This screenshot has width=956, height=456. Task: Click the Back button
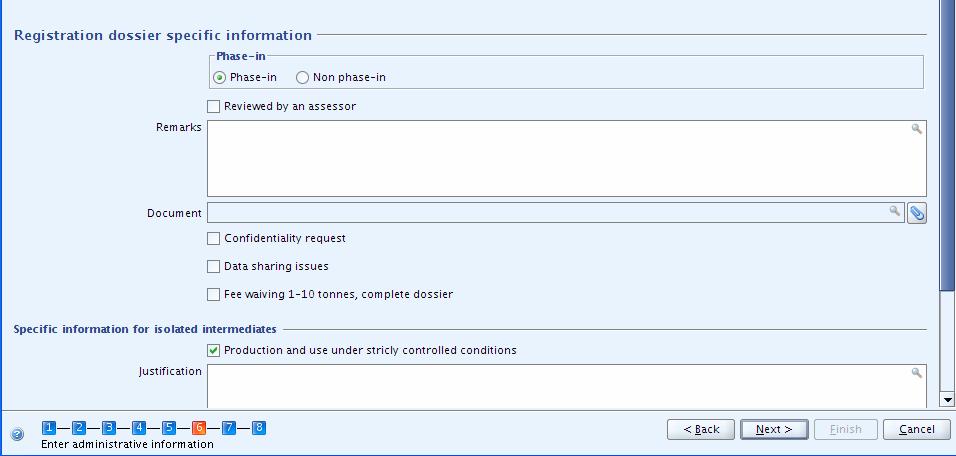701,429
